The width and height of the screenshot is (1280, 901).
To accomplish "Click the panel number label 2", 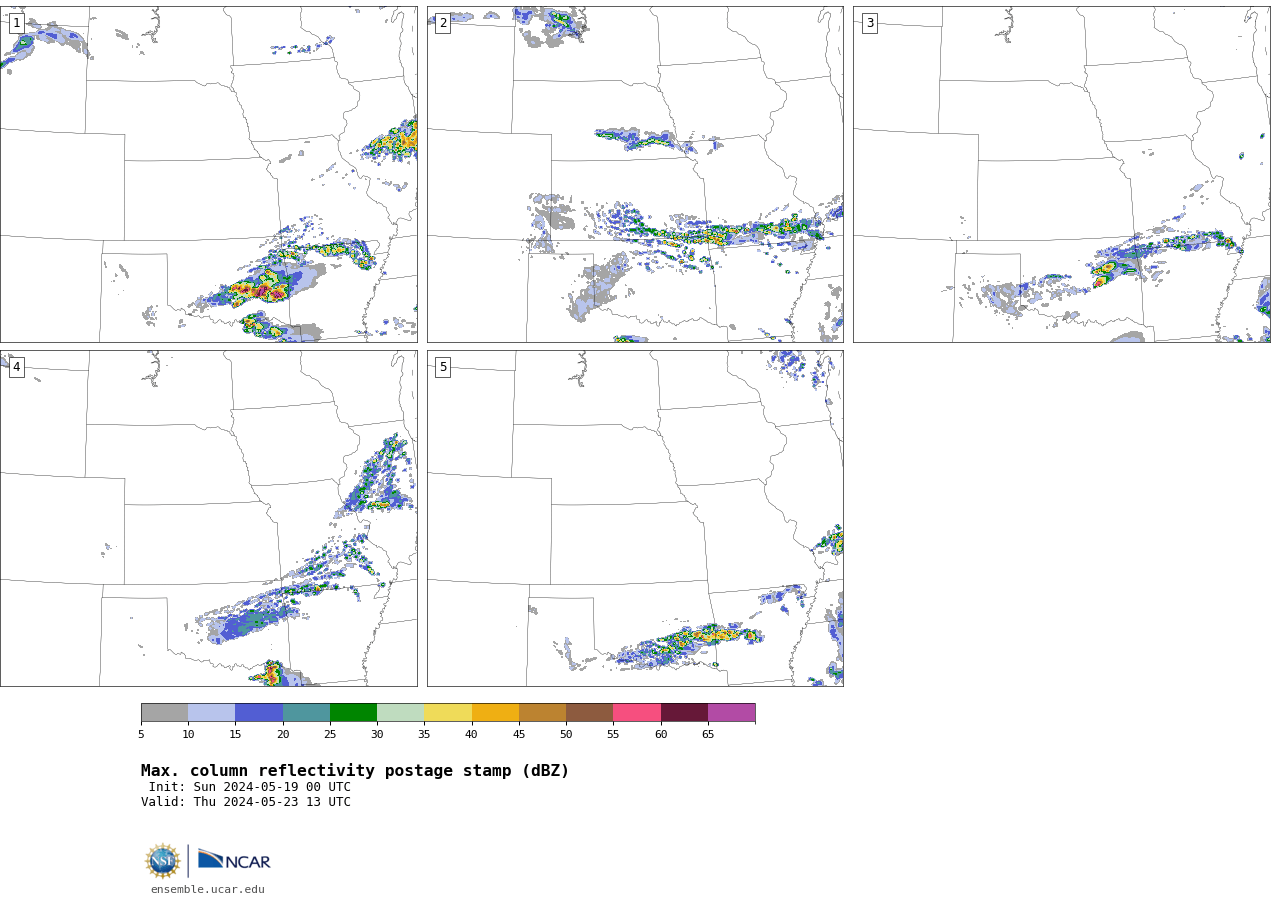I will [443, 23].
